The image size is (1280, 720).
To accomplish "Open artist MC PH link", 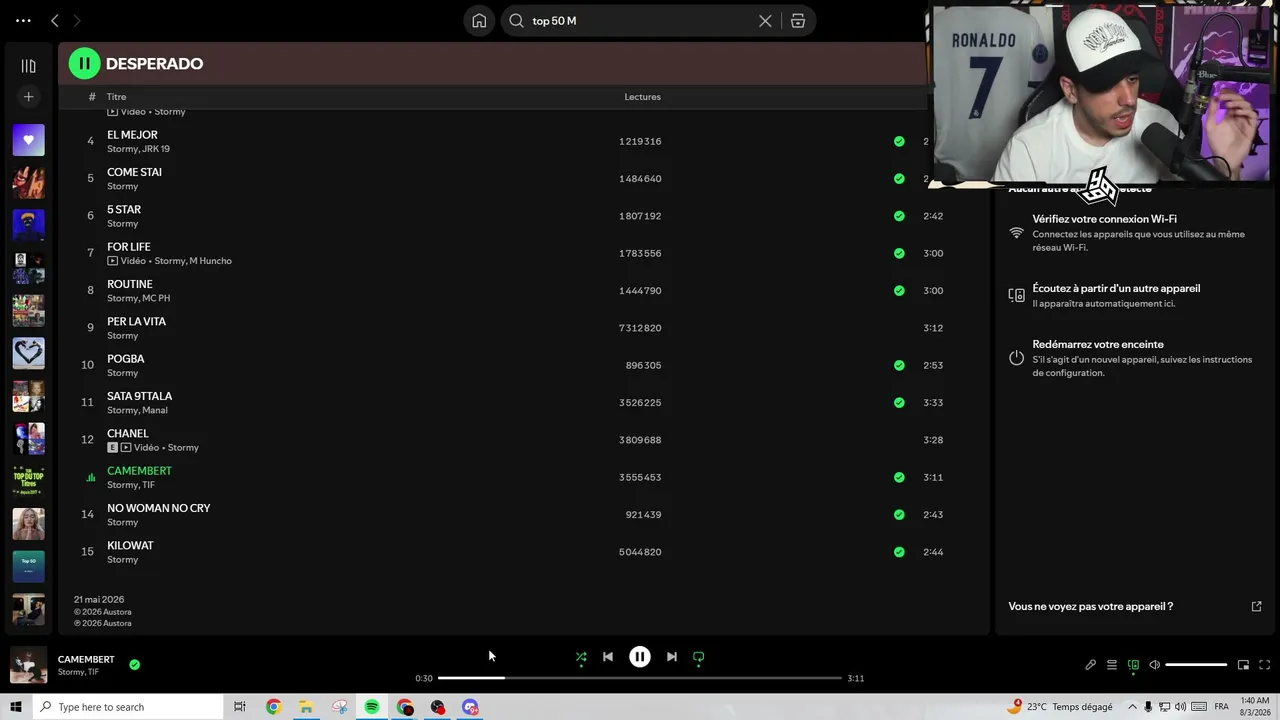I will (156, 298).
